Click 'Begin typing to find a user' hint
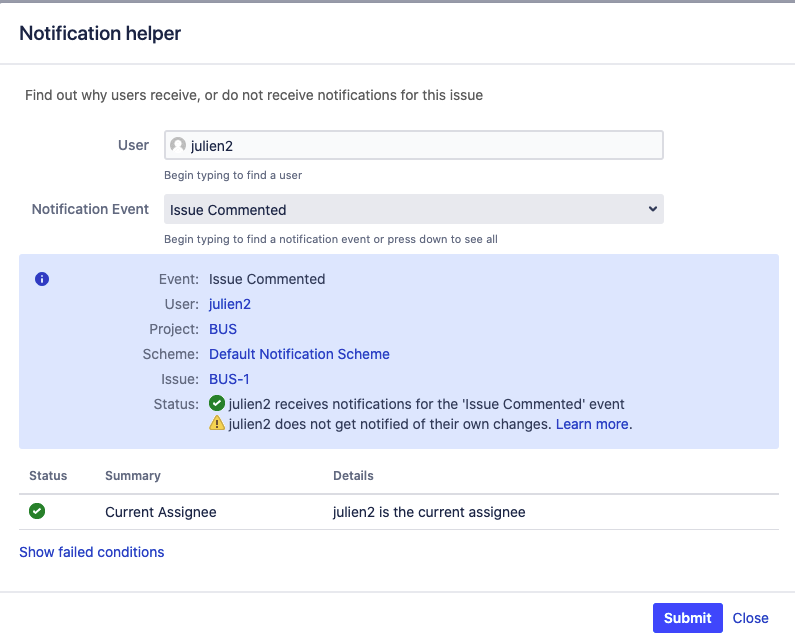The image size is (795, 641). (233, 175)
